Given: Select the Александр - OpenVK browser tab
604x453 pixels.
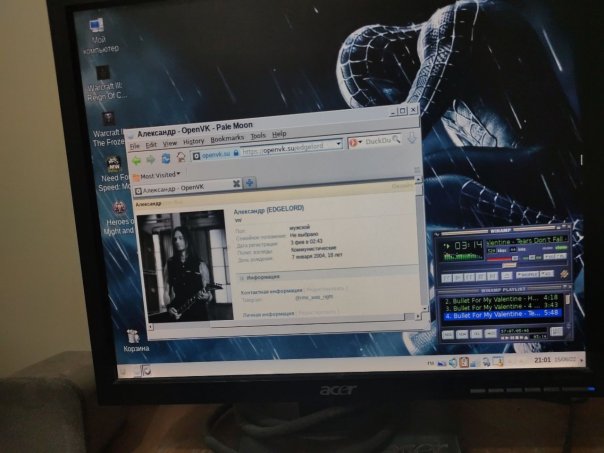Looking at the screenshot, I should tap(187, 188).
